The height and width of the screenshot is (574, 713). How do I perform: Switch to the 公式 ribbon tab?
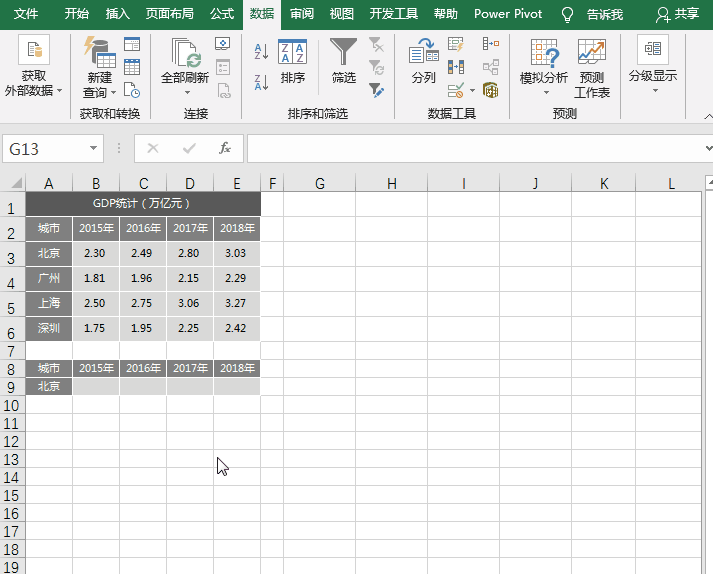222,14
